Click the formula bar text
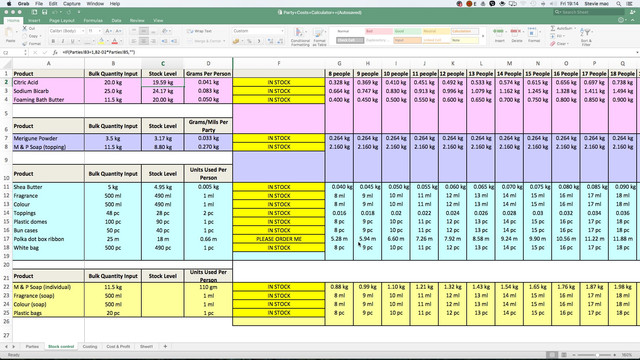 point(98,52)
